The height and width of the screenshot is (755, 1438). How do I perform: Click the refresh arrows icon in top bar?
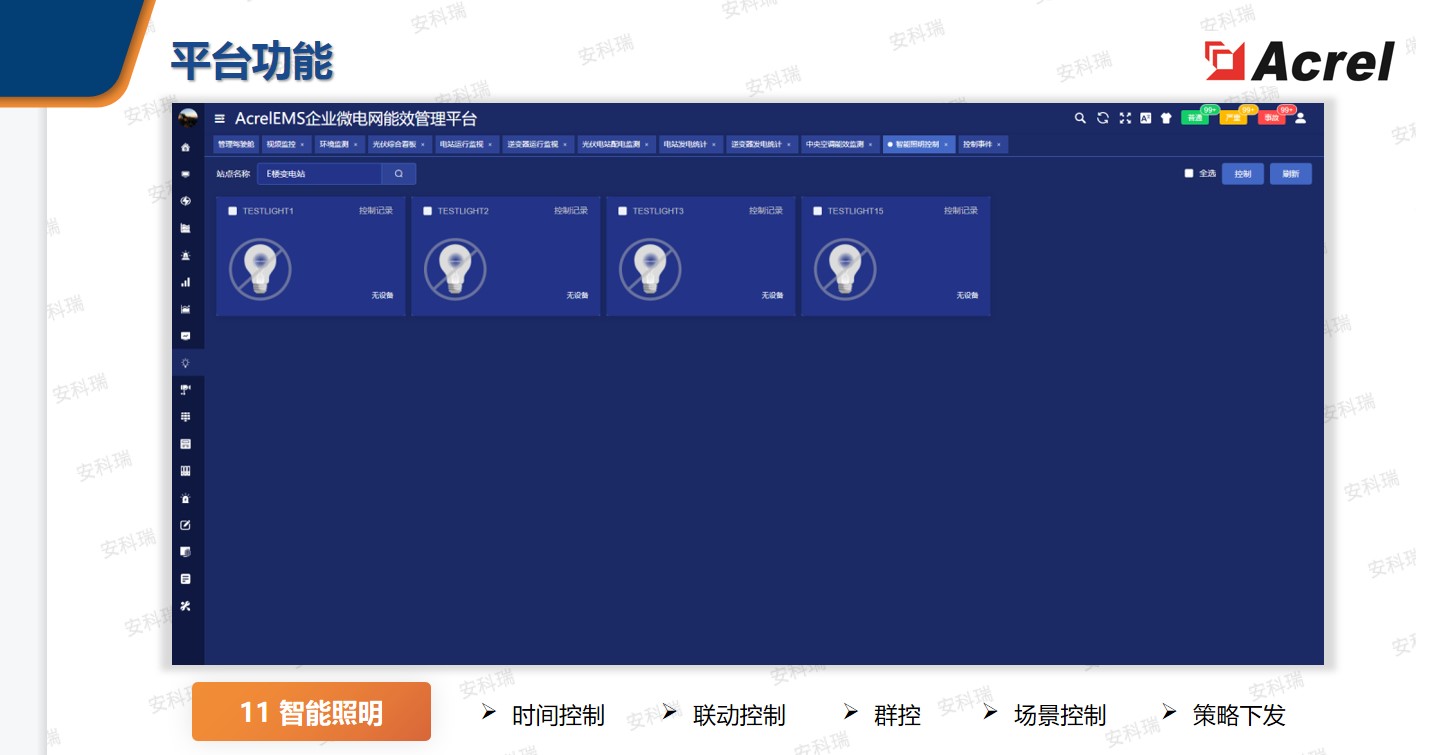click(x=1103, y=118)
